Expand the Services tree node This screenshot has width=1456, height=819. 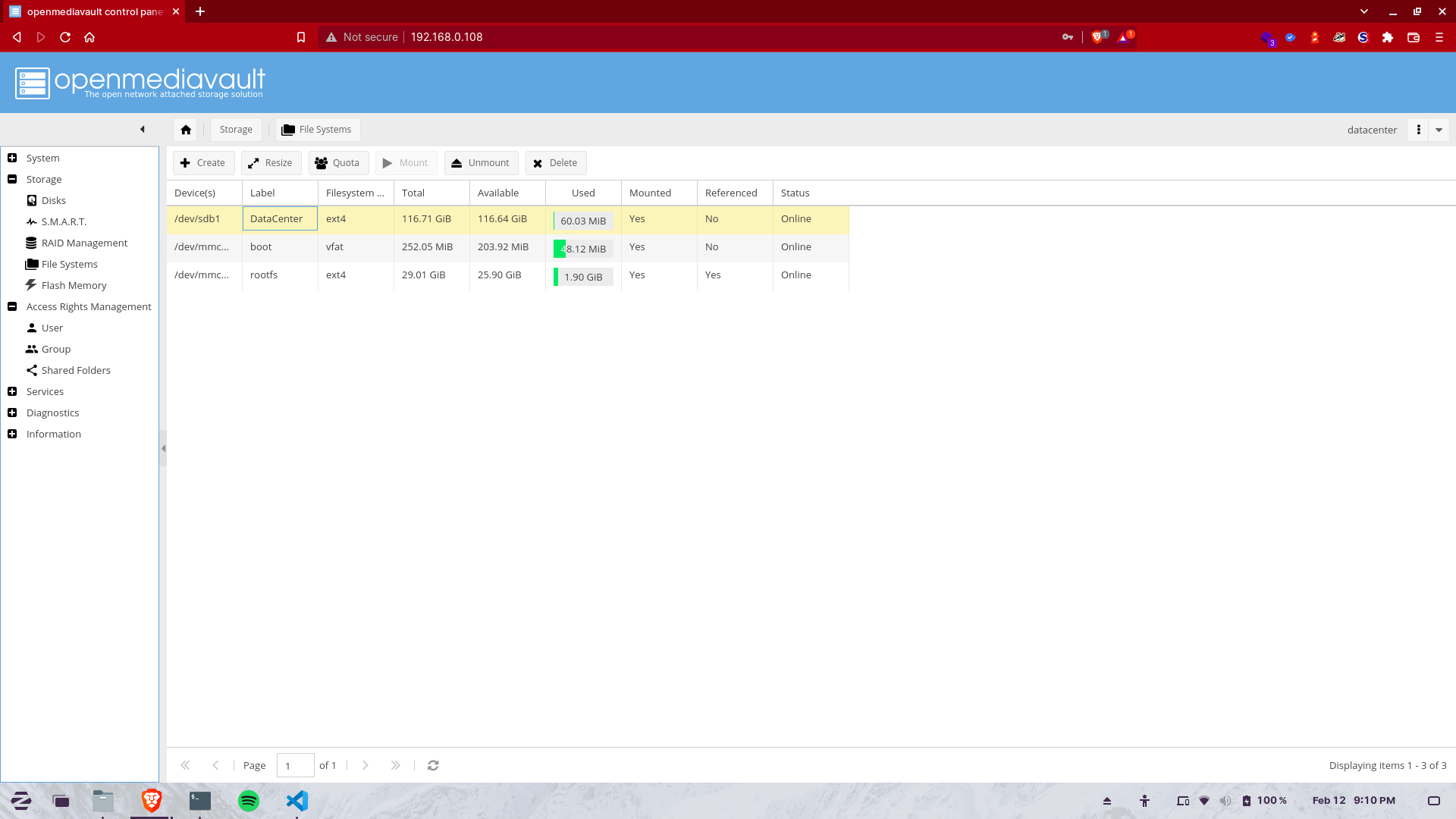click(12, 391)
